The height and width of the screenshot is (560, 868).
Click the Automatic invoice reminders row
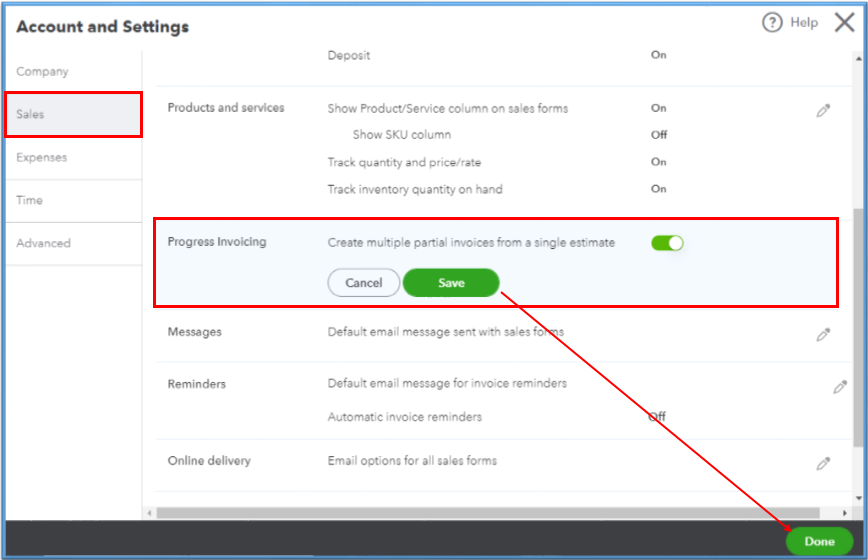coord(405,417)
